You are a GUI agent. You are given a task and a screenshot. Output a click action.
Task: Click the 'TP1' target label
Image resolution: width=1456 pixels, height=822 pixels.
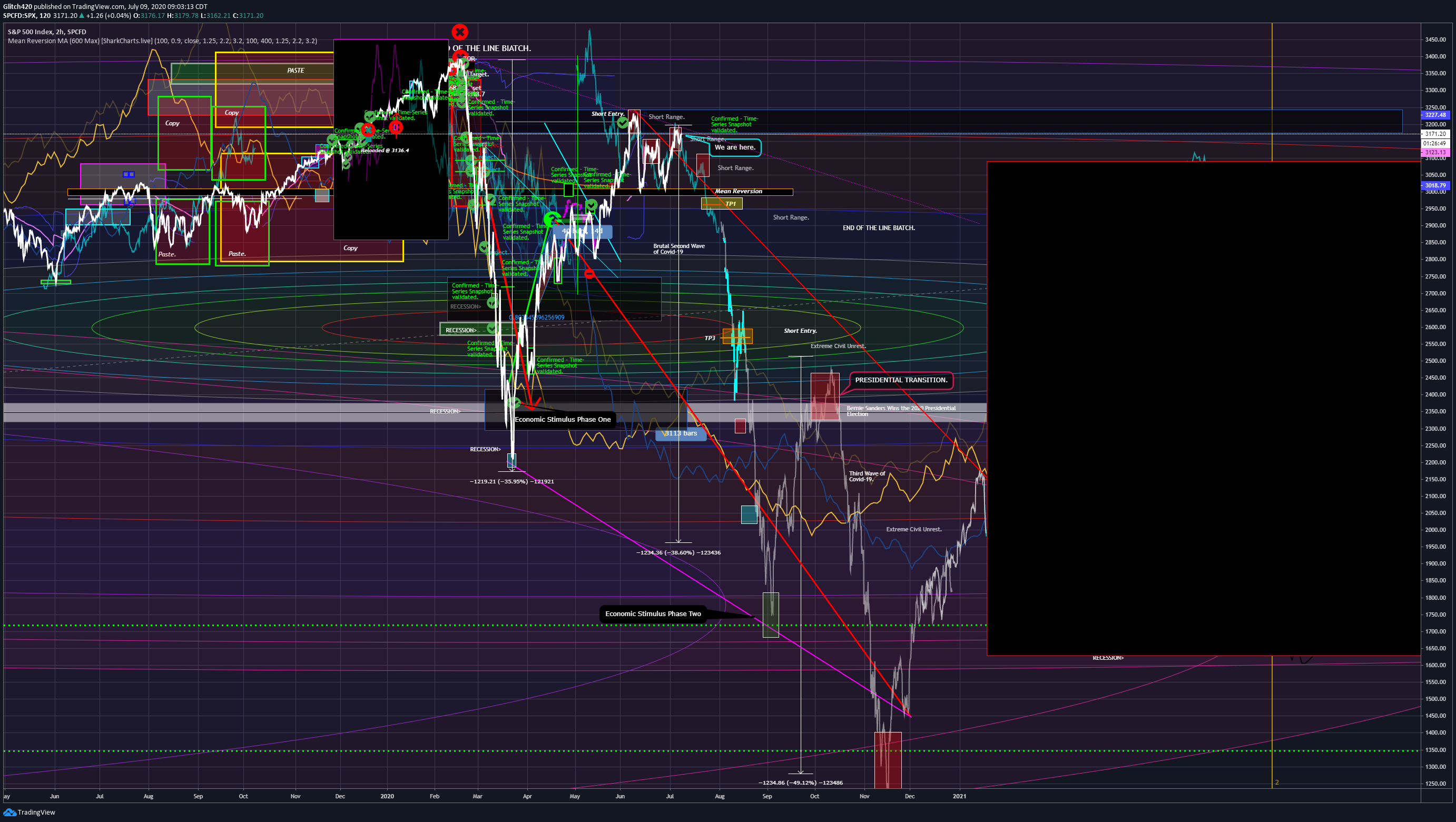point(731,204)
